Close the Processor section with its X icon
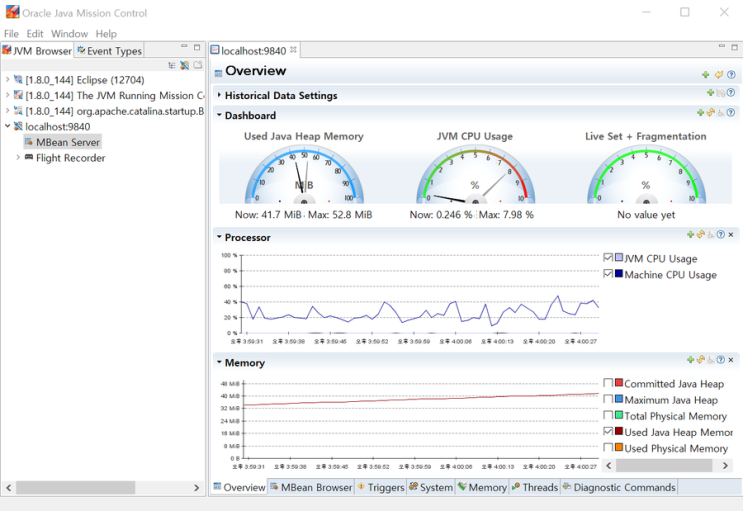The image size is (743, 511). pos(731,235)
